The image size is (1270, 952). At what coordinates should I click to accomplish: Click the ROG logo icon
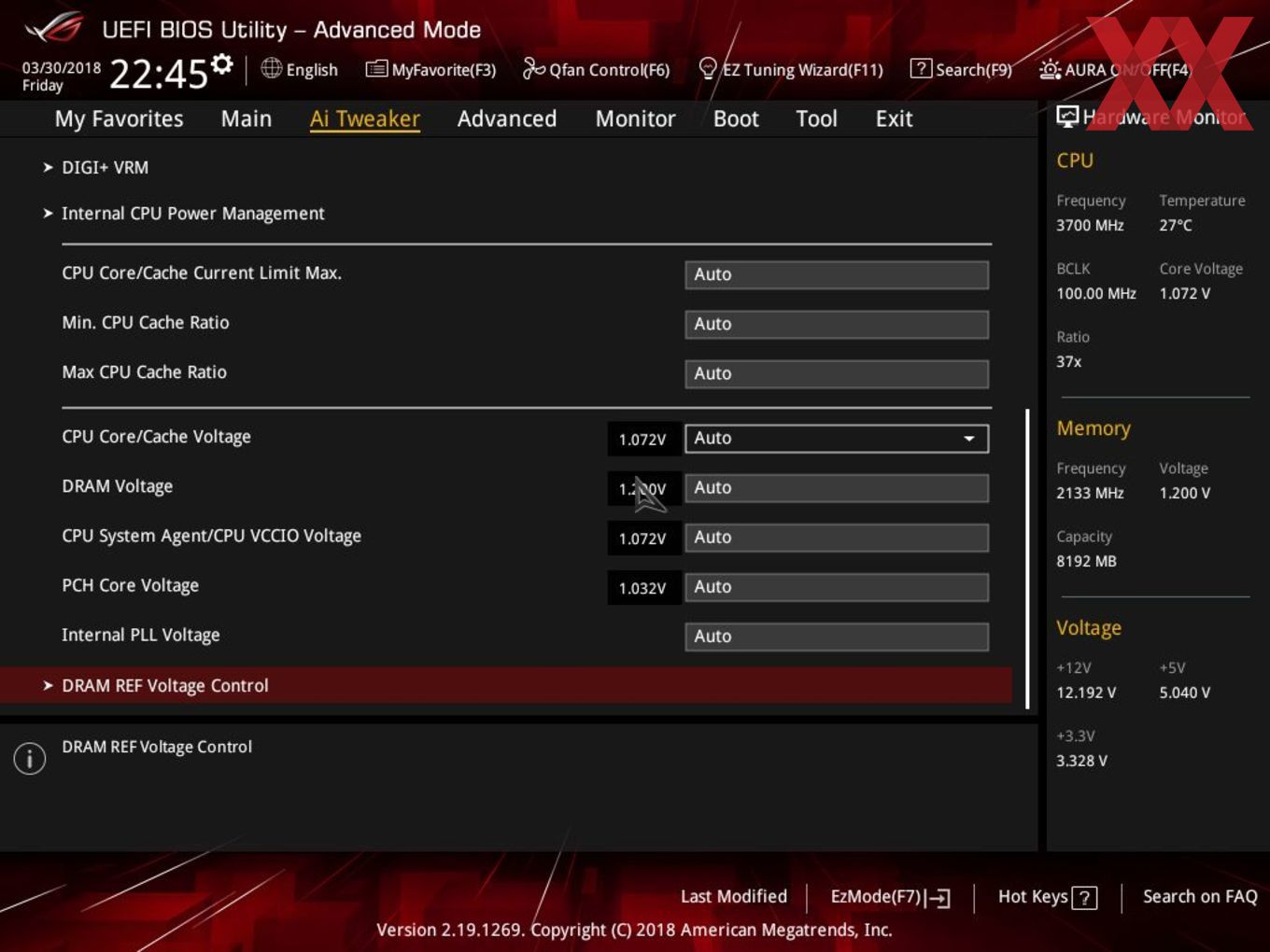(54, 28)
